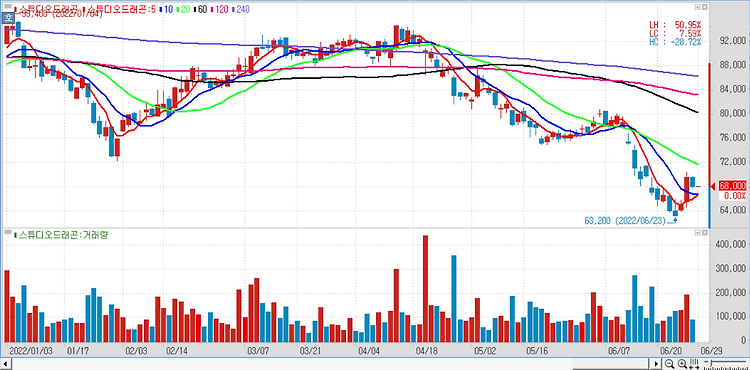Select the green 20-day moving average legend

coord(184,9)
